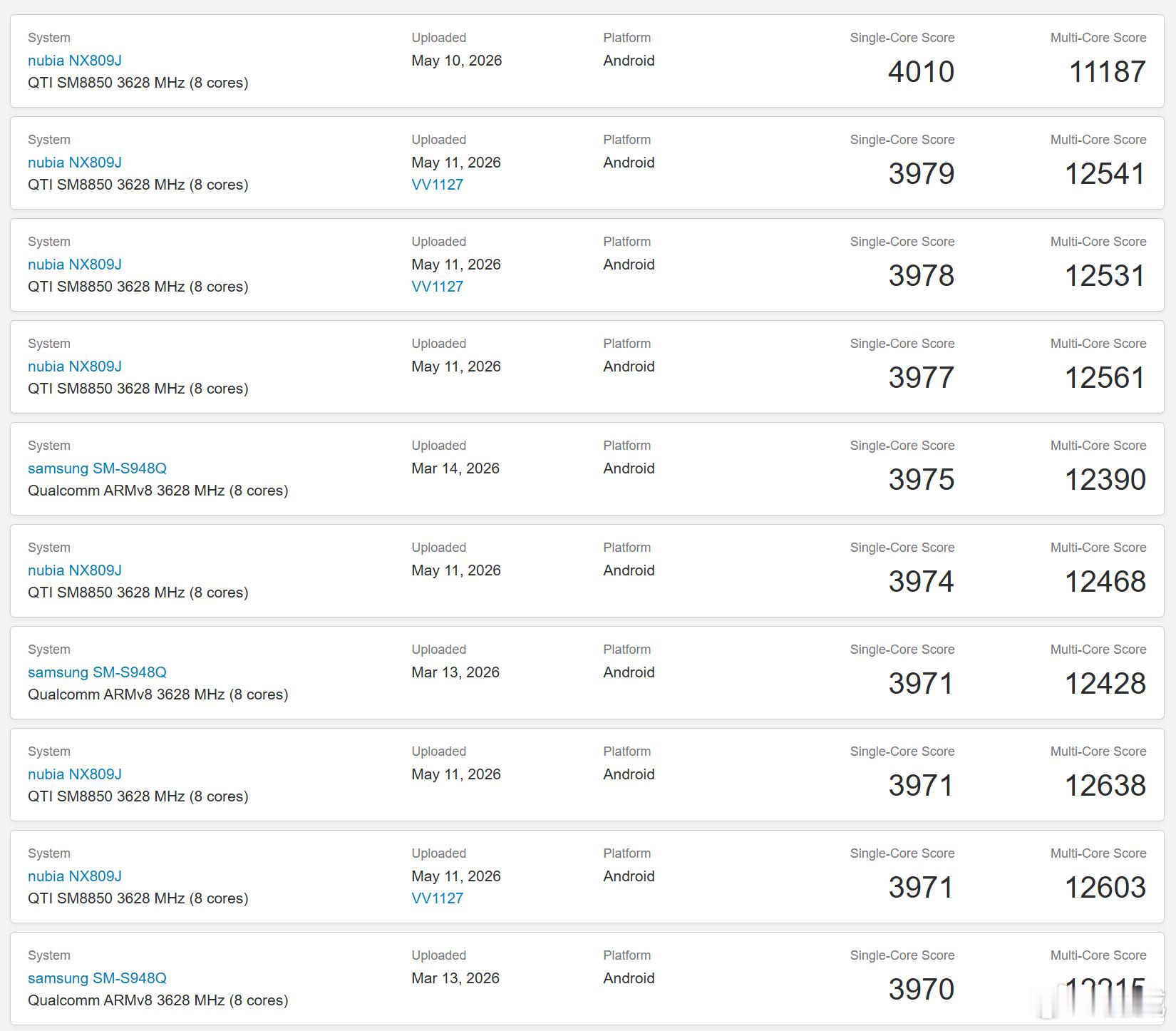Viewport: 1176px width, 1031px height.
Task: Open VV1127 user link beside 12541 score
Action: [x=438, y=185]
